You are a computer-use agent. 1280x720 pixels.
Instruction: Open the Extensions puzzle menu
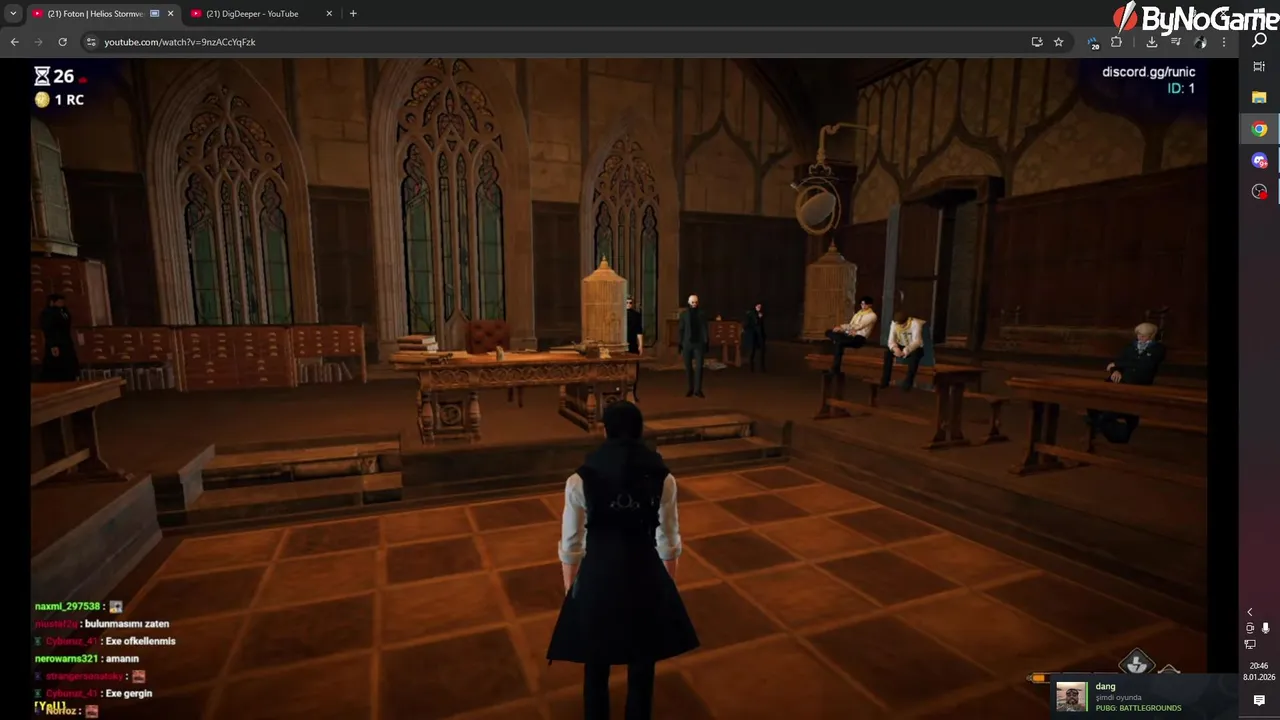(1116, 42)
